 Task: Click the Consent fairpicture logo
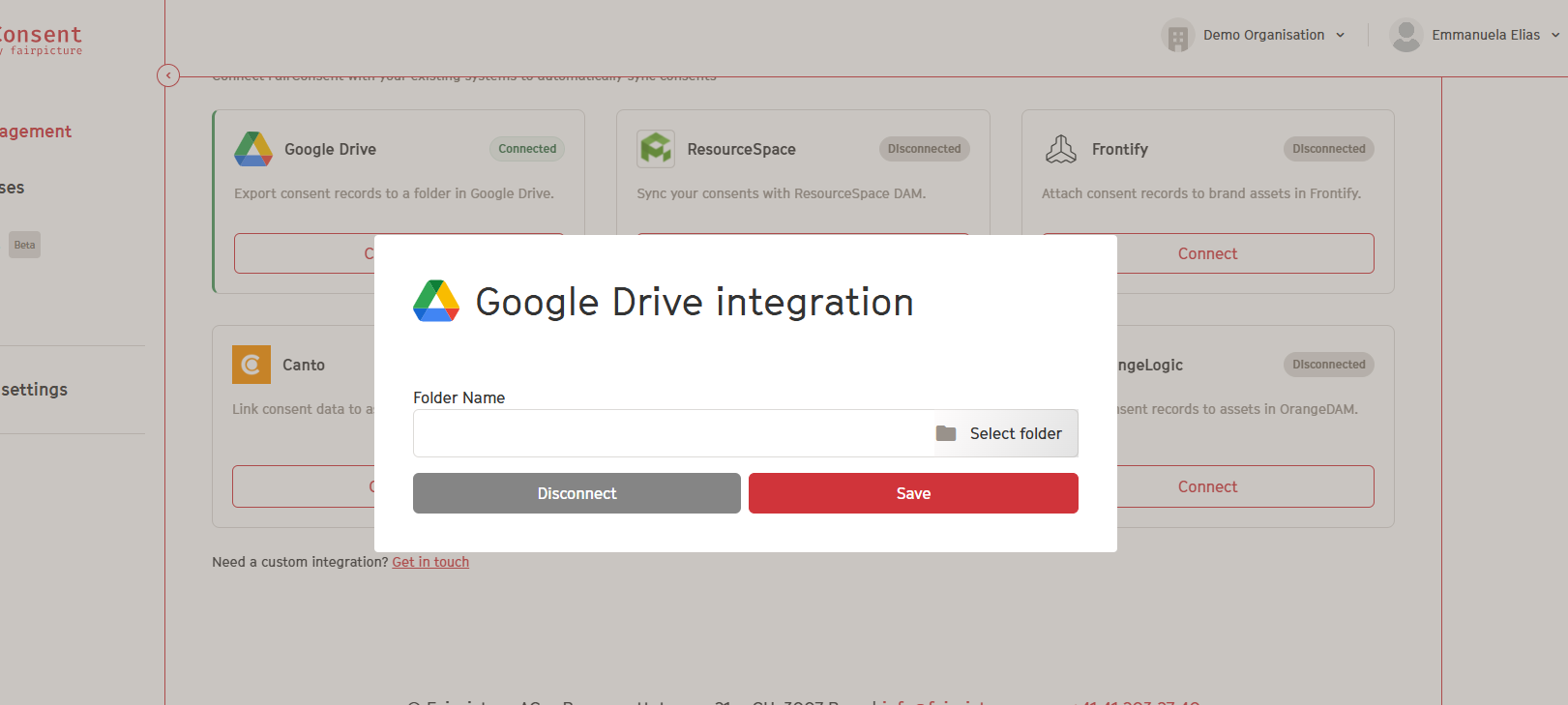(41, 40)
